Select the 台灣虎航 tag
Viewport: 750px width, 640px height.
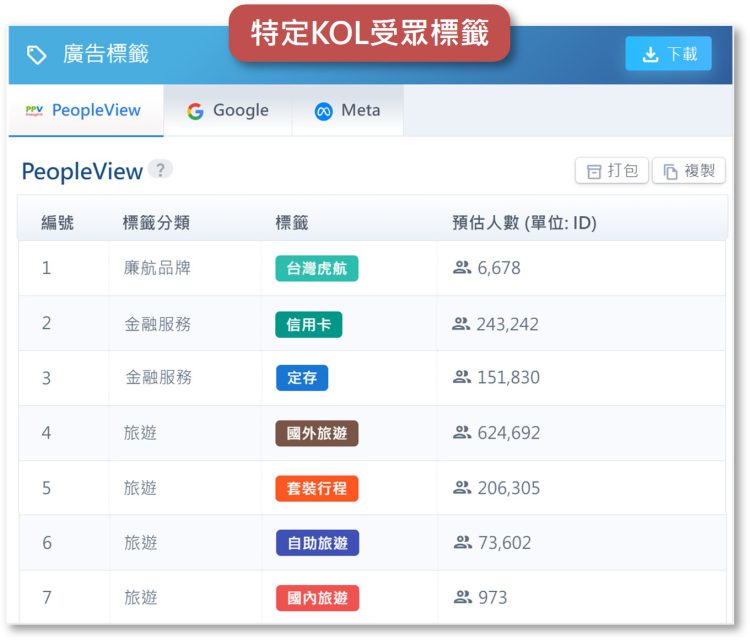pos(317,268)
